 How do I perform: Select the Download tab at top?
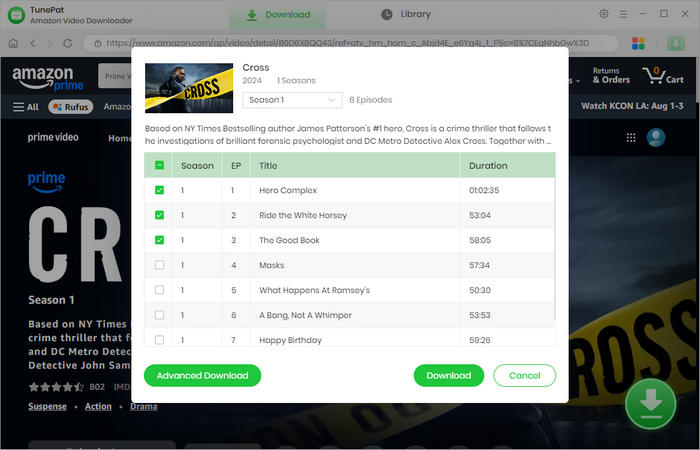pyautogui.click(x=278, y=15)
